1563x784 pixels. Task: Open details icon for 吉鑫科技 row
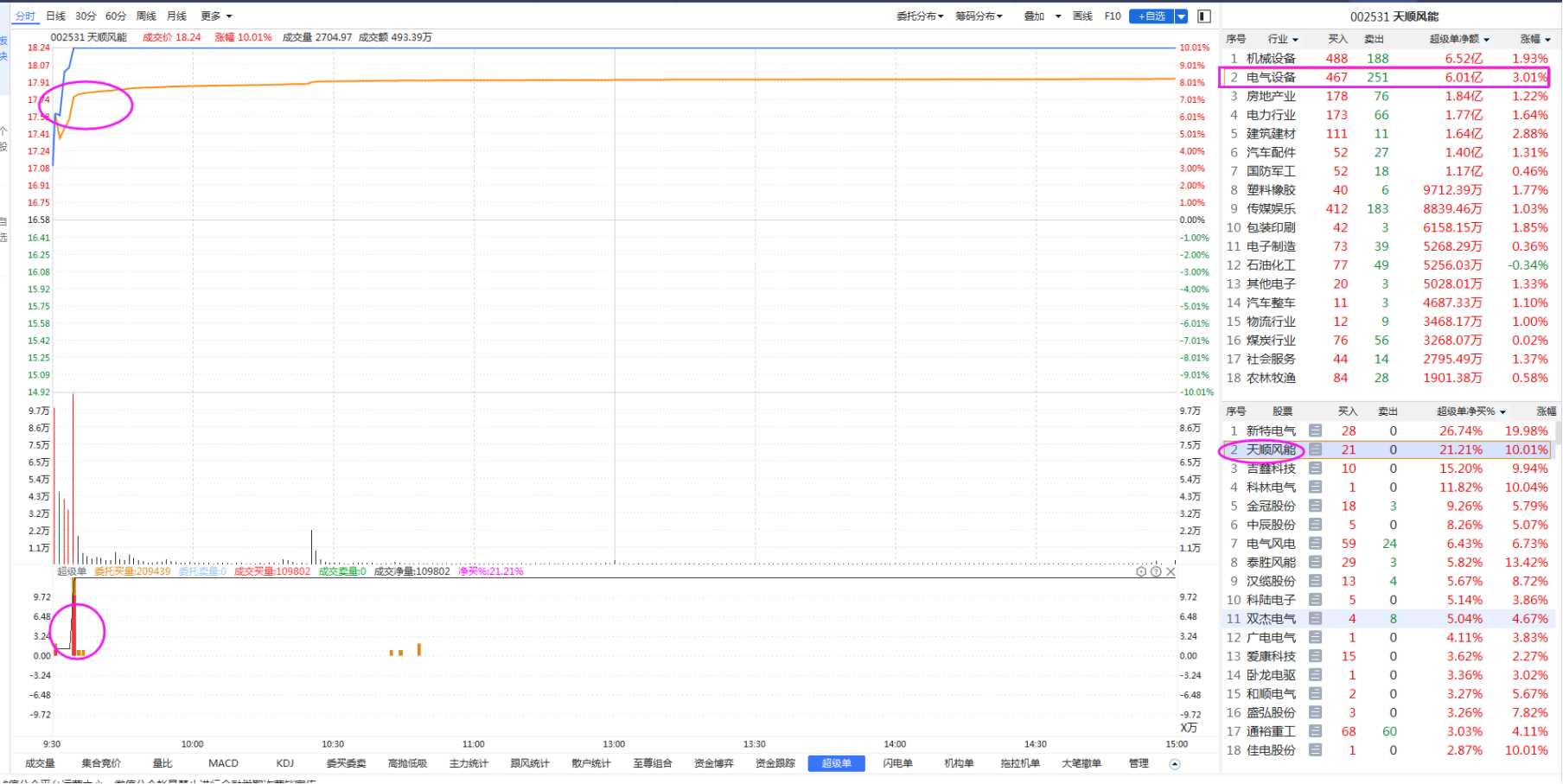1315,468
